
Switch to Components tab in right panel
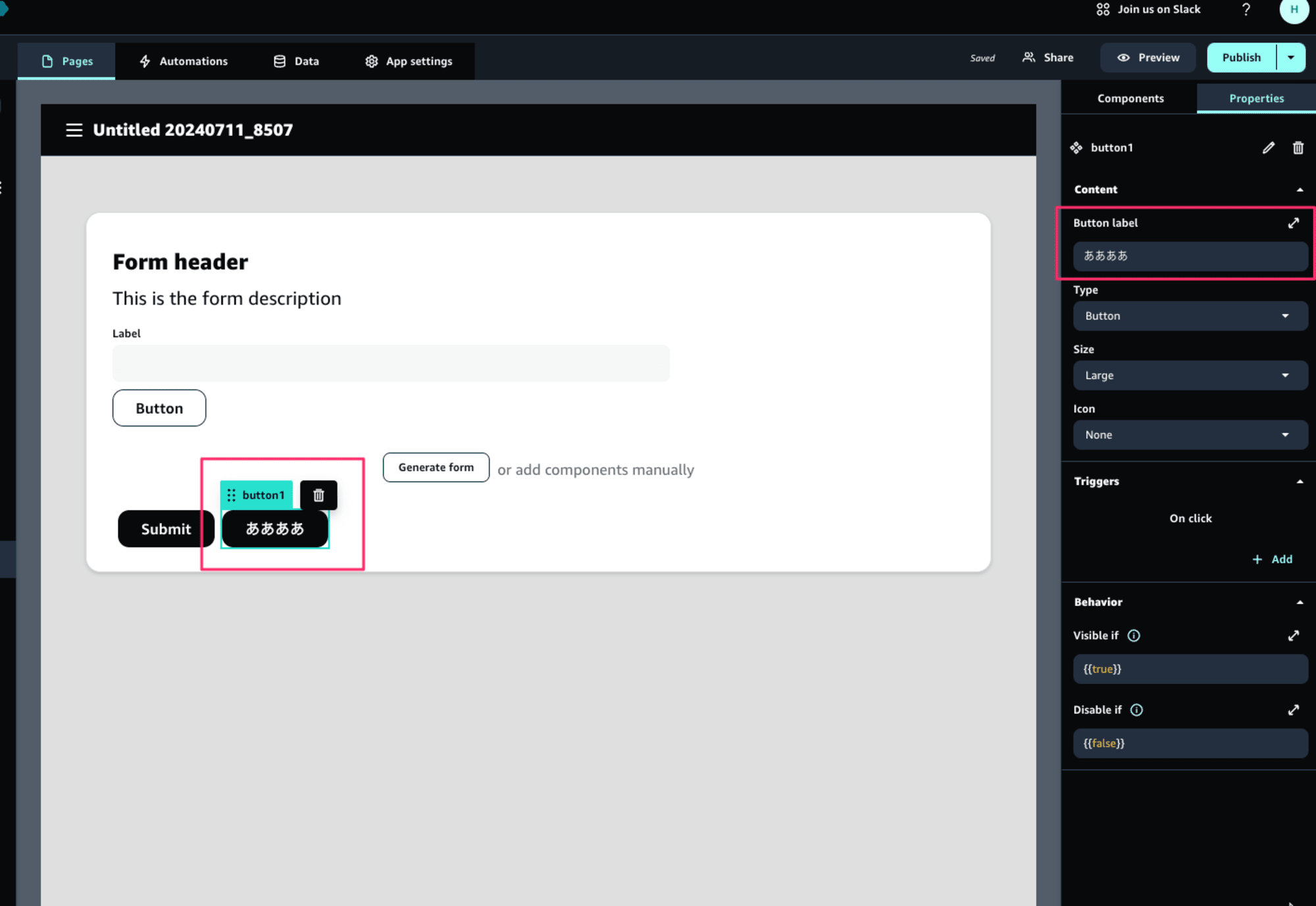[x=1130, y=97]
